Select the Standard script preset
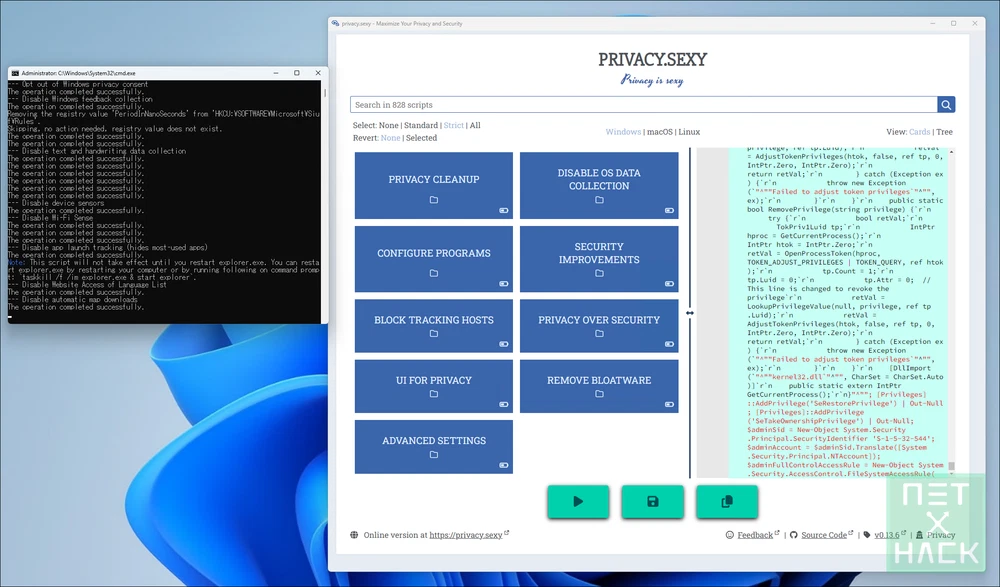 point(421,125)
